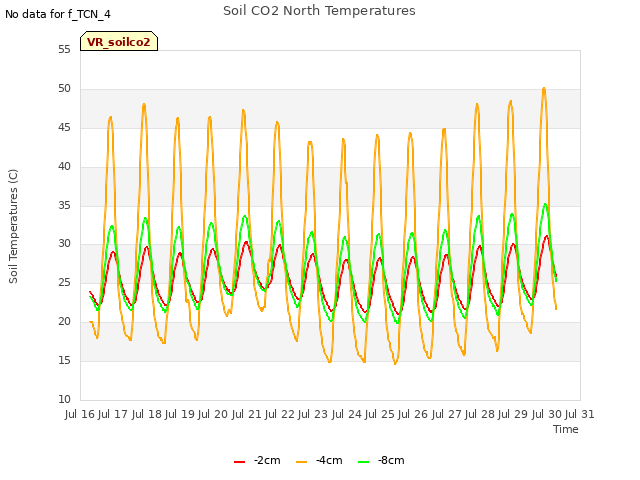Click the red -2cm legend swatch
The height and width of the screenshot is (480, 640).
click(240, 462)
